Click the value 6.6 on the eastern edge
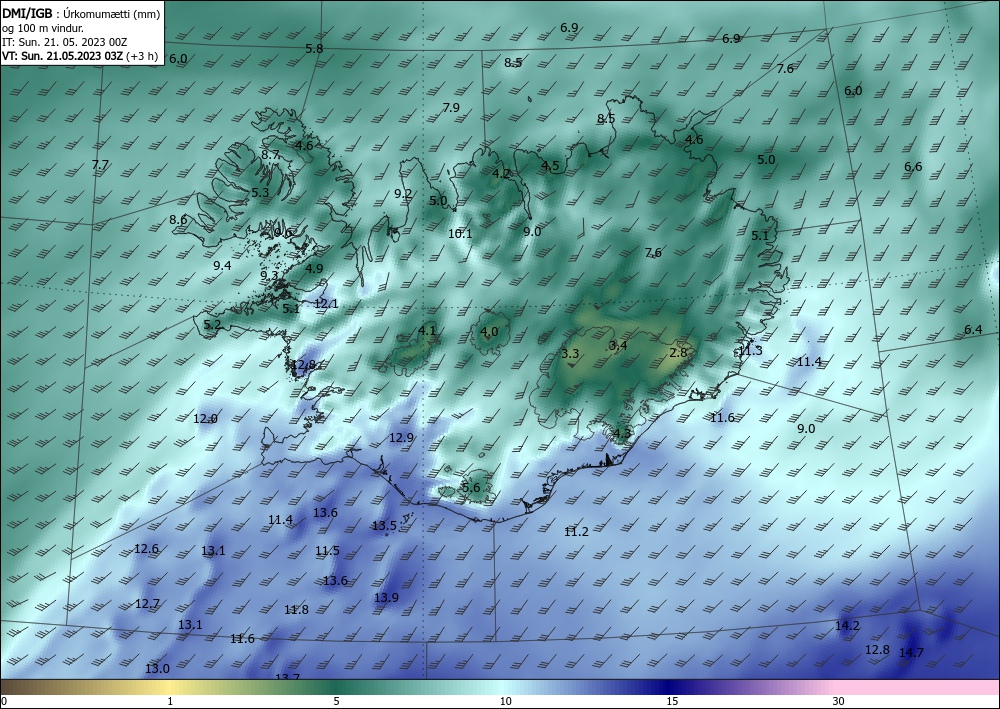Screen dimensions: 1000x709 913,166
